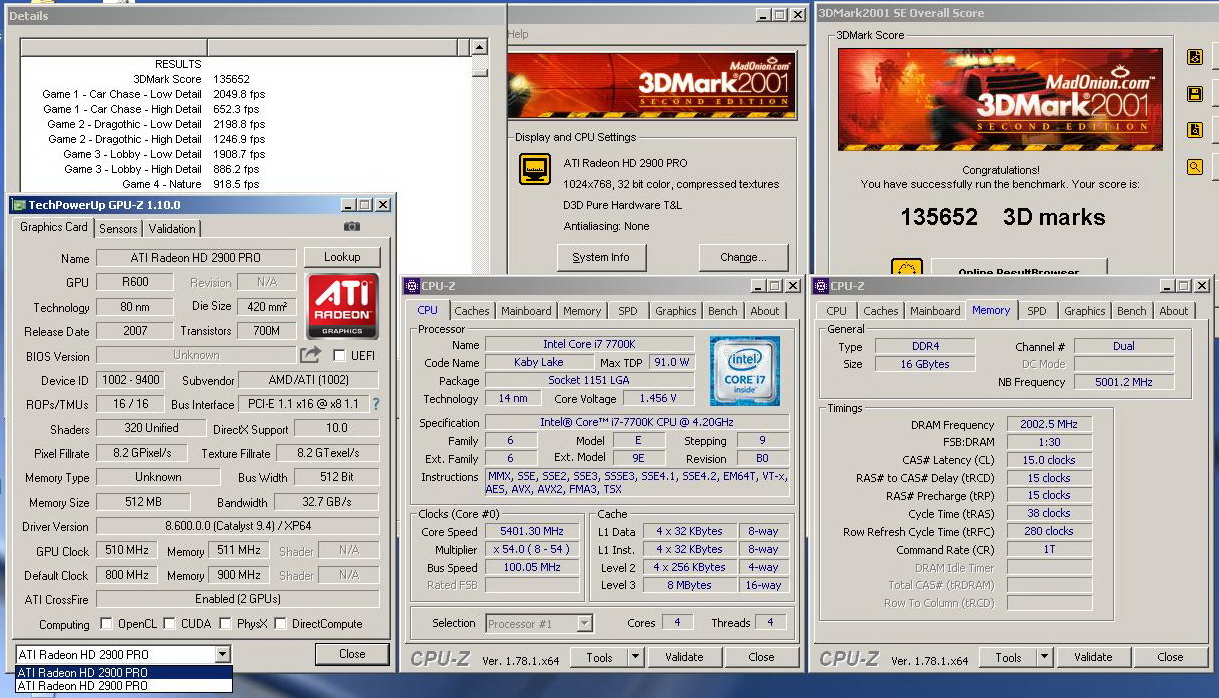Open the Tools arrow in the CPU-Z Timings window

tap(1043, 657)
